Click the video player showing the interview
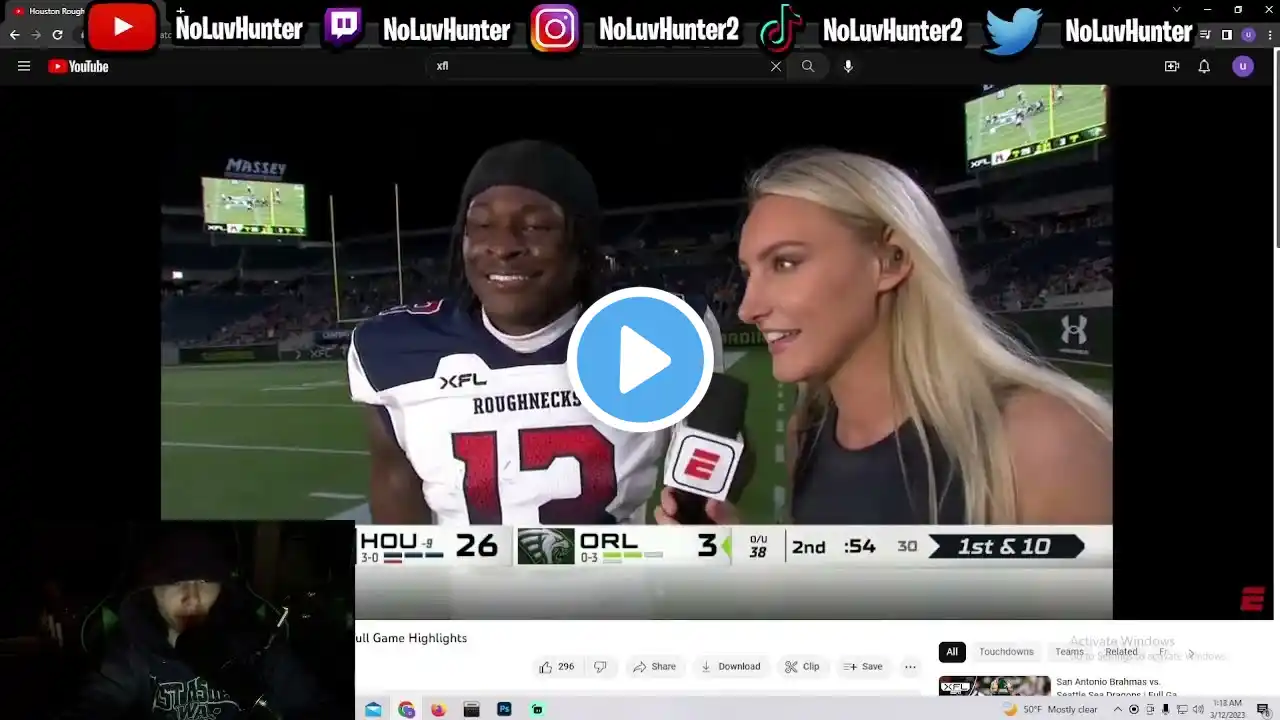 [636, 352]
